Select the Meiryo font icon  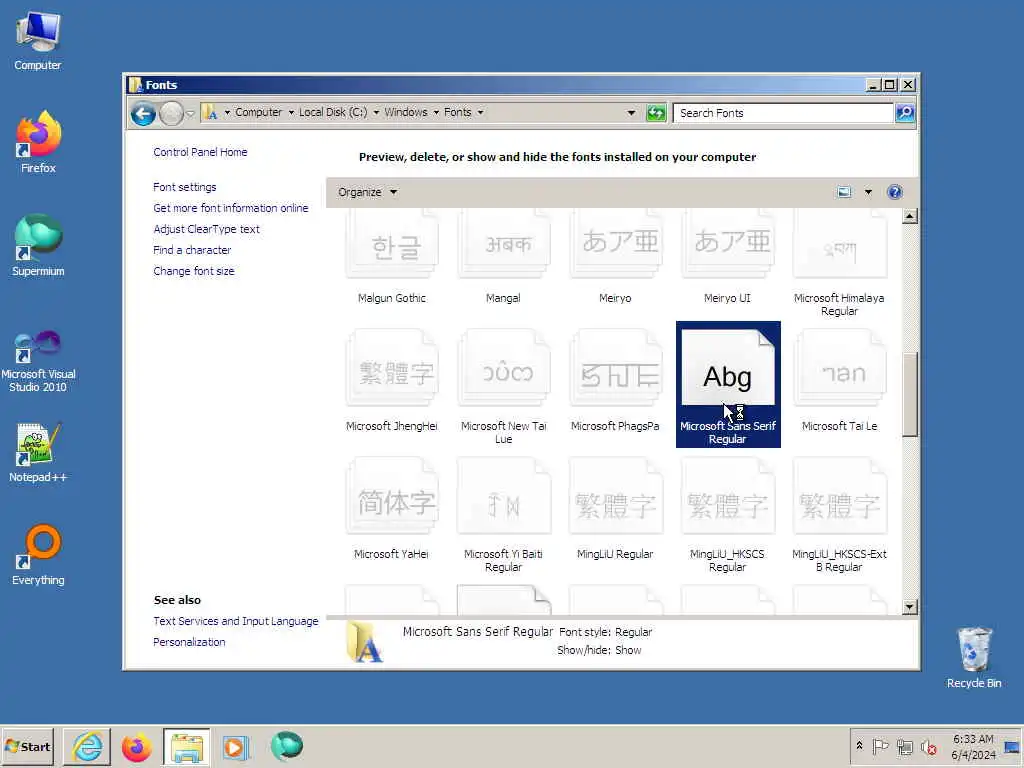(616, 245)
